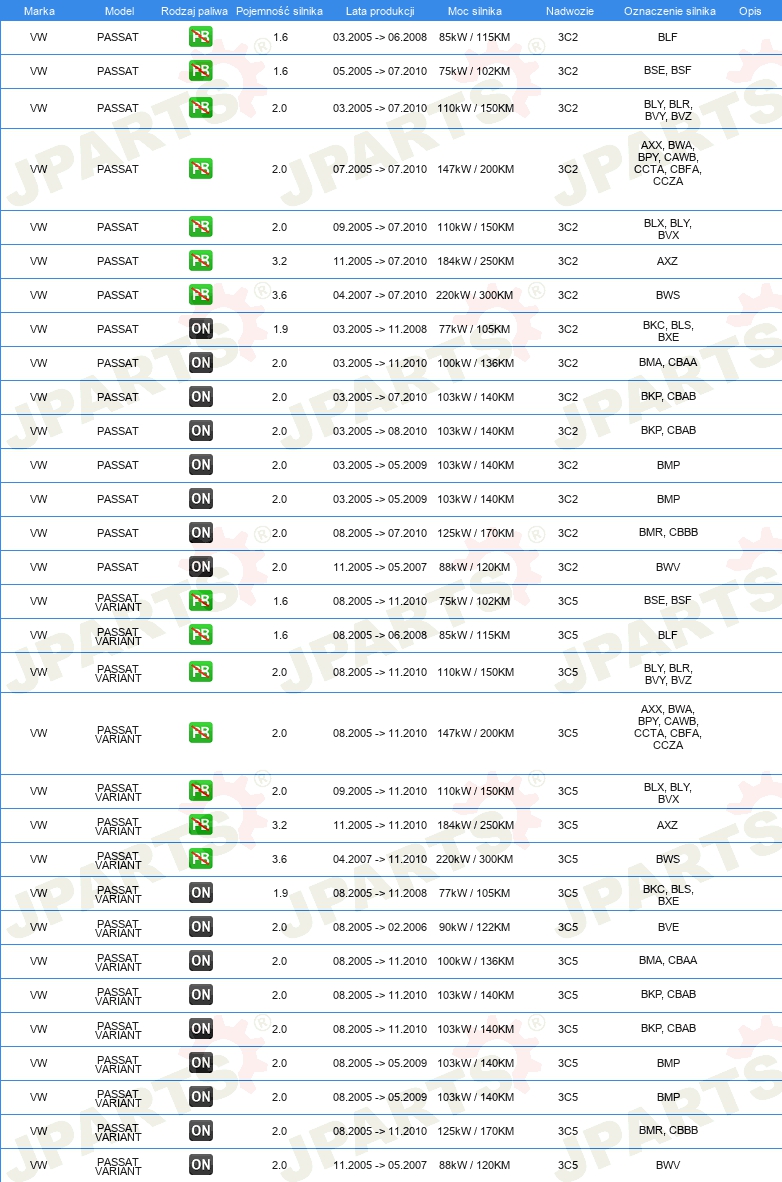Click the petrol icon in the 11.2005 -> 11.2010 row
782x1182 pixels.
tap(201, 825)
